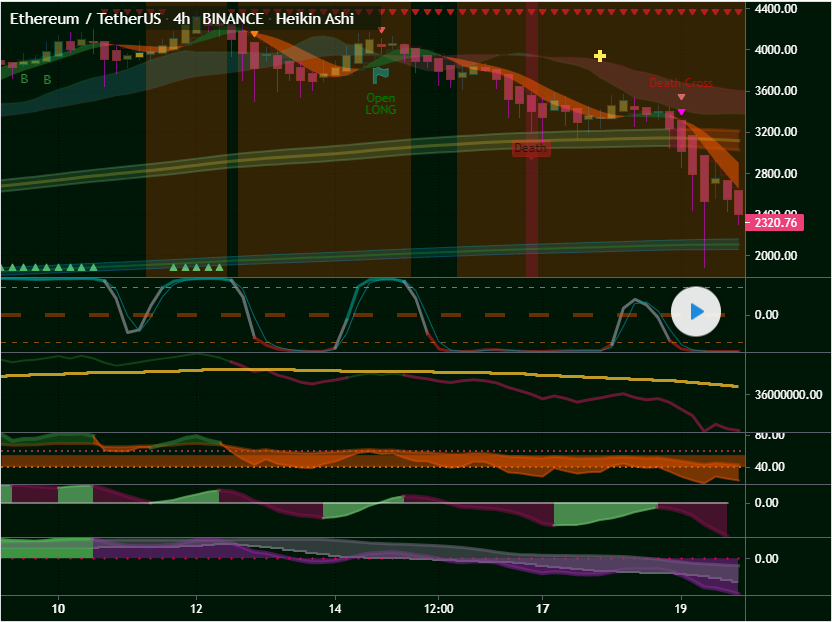The height and width of the screenshot is (622, 832).
Task: Click the BINANCE exchange label
Action: [232, 19]
